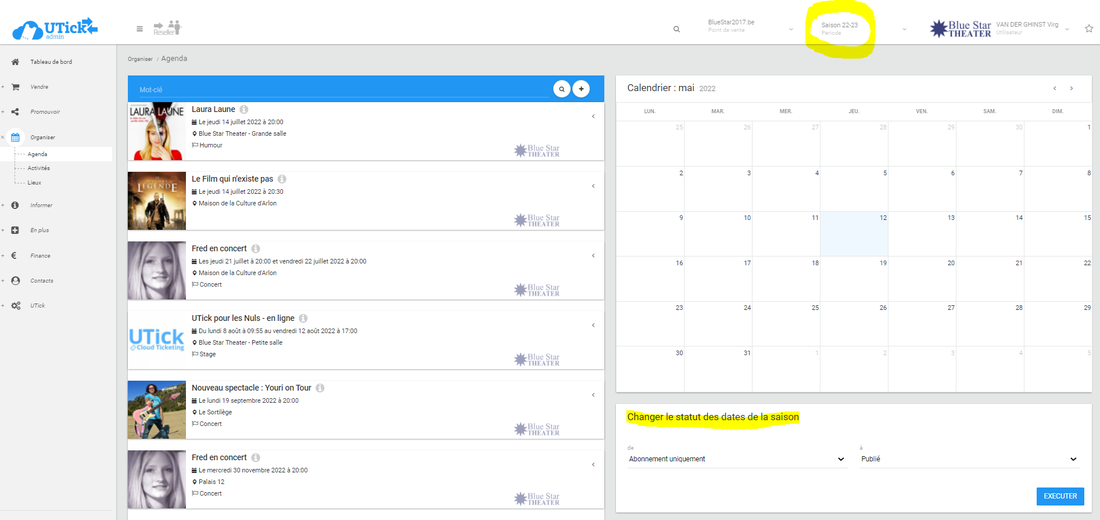Viewport: 1100px width, 520px height.
Task: Click the Finance euro icon
Action: (x=15, y=256)
